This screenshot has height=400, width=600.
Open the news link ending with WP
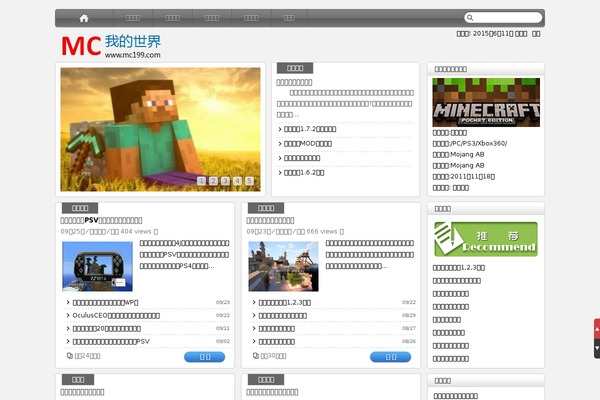pos(105,302)
